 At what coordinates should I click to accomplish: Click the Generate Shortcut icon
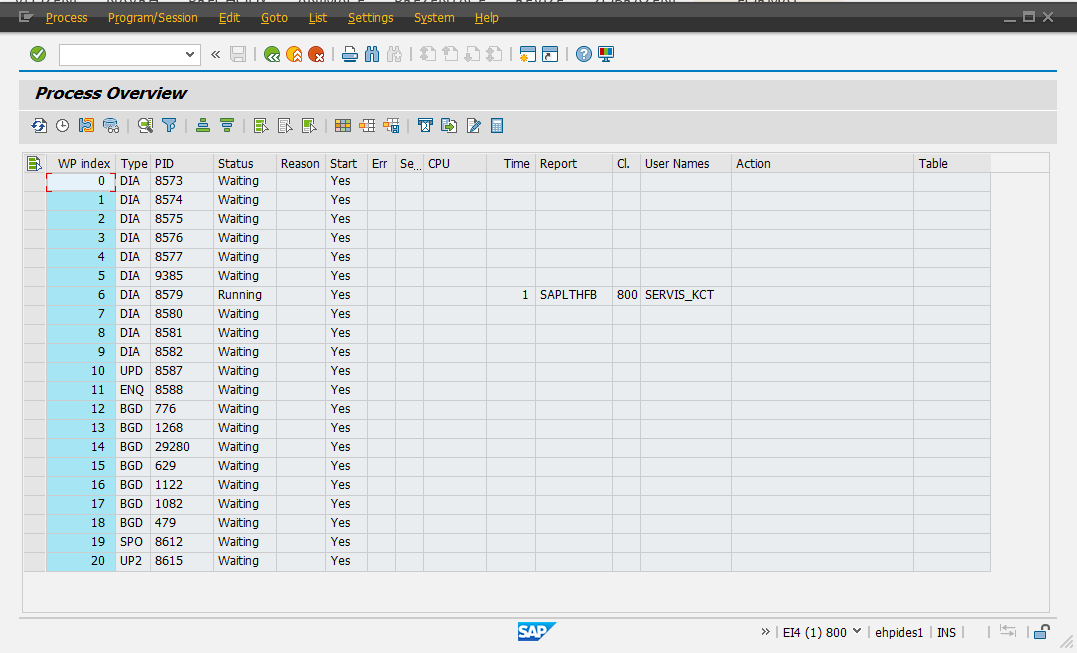[x=550, y=54]
